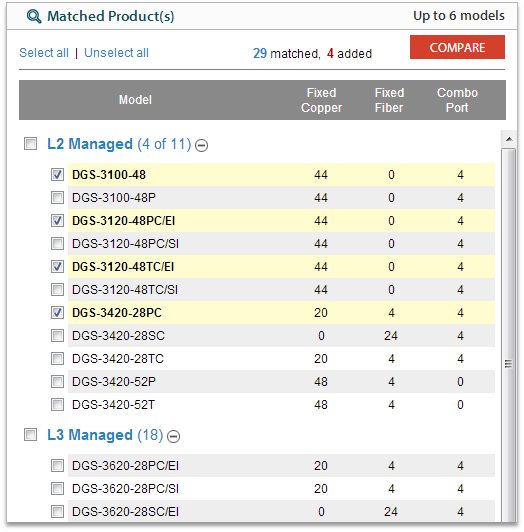This screenshot has height=532, width=524.
Task: Click the Fixed Fiber column header
Action: click(x=389, y=100)
